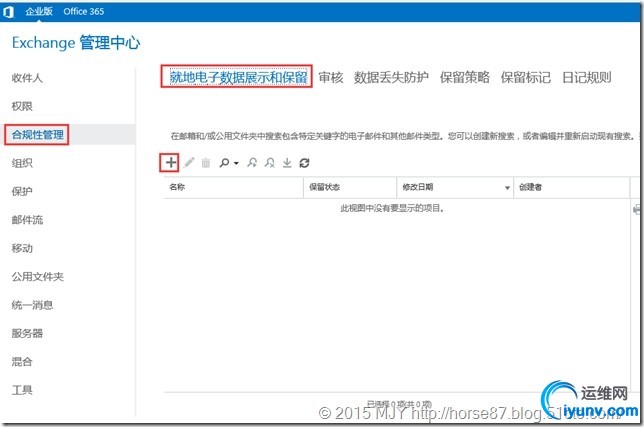Open 统一消息 in the left navigation

32,305
